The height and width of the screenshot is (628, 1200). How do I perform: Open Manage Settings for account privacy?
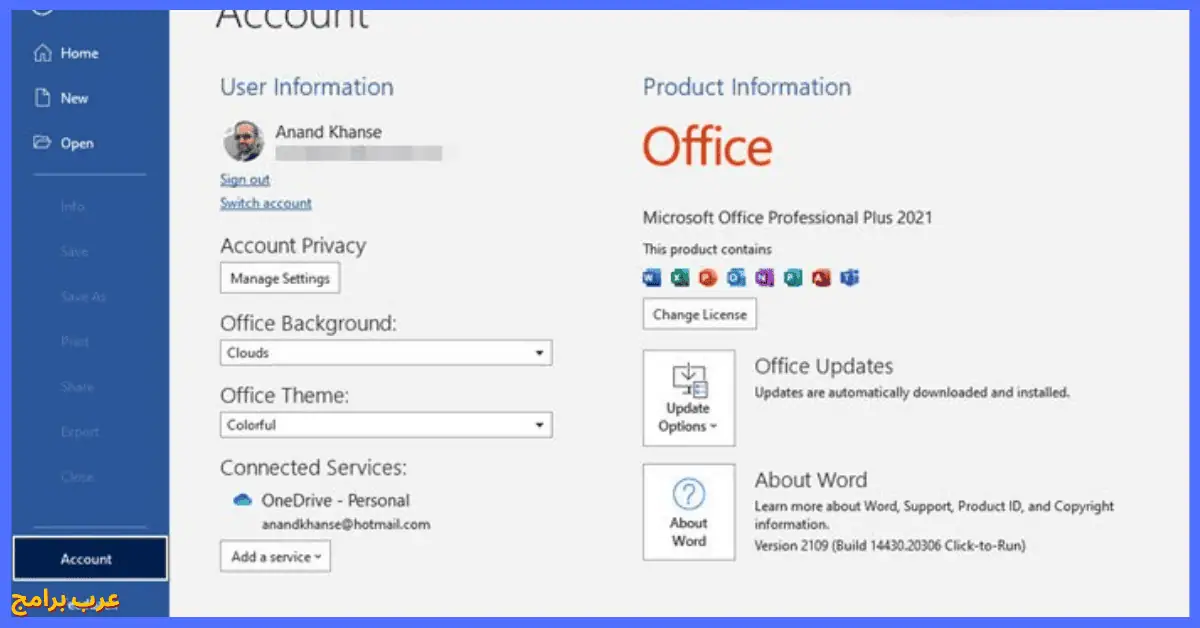pyautogui.click(x=280, y=278)
